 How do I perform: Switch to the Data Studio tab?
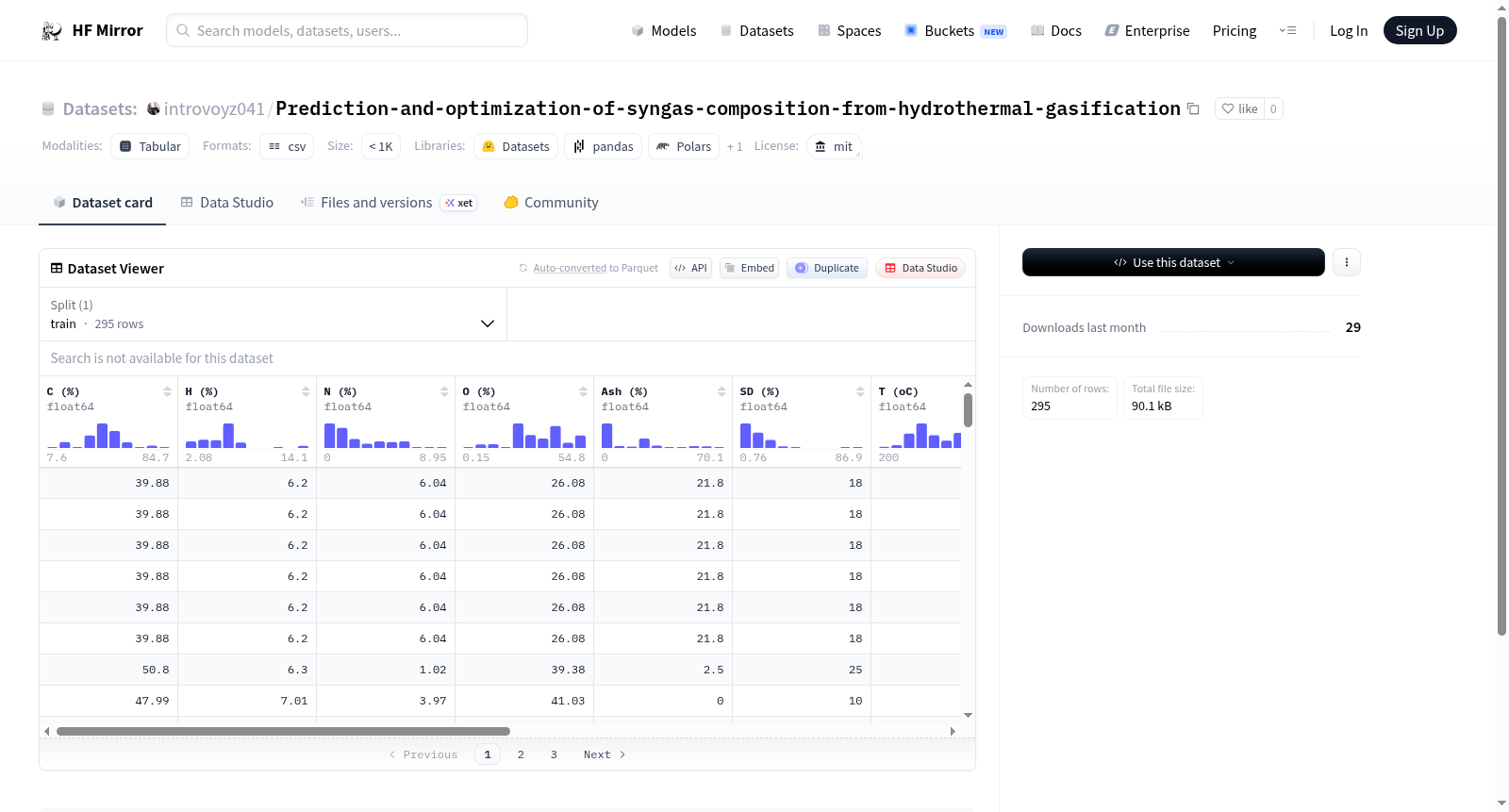[227, 203]
